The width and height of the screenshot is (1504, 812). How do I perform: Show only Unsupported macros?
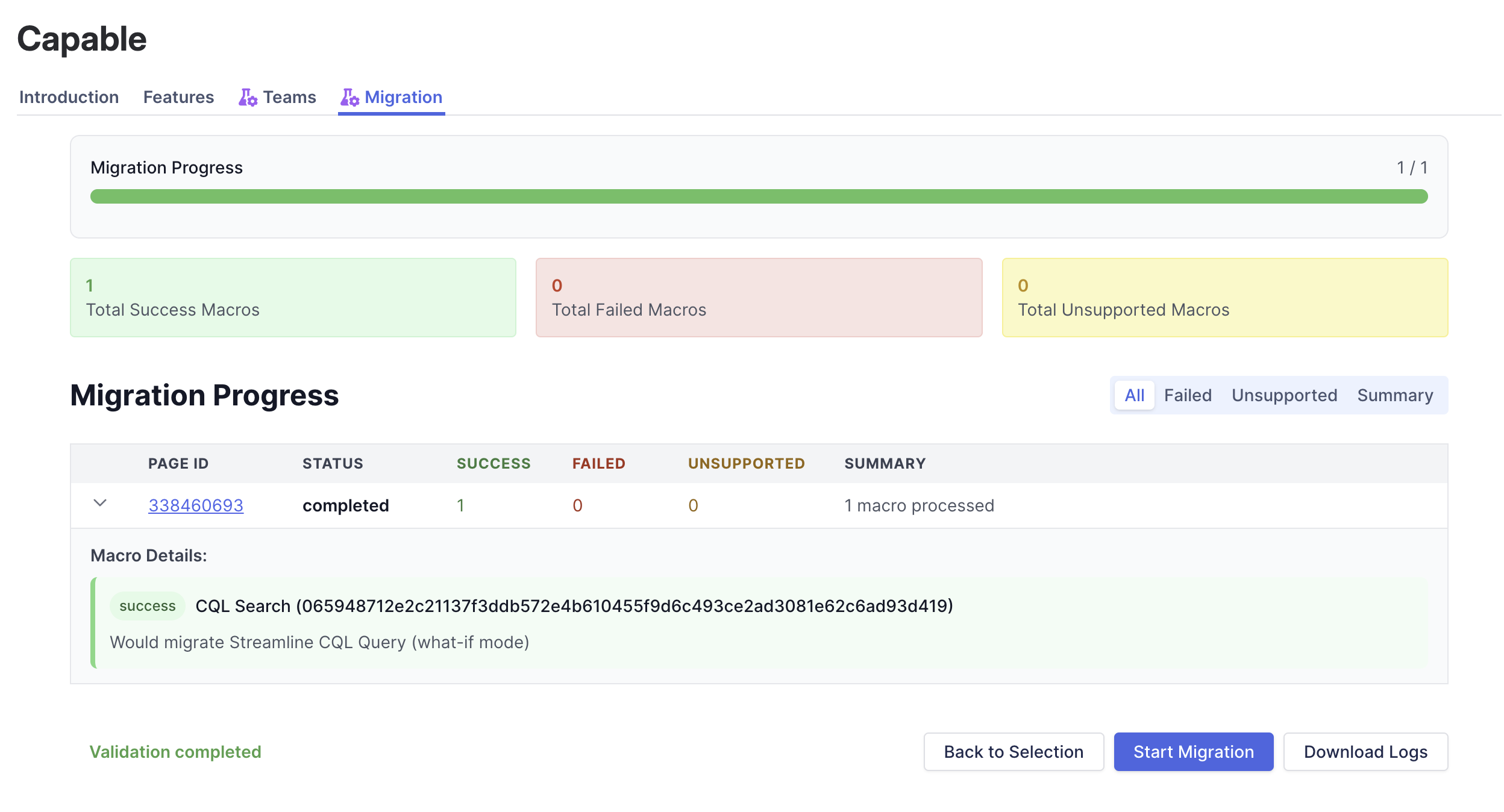1284,396
